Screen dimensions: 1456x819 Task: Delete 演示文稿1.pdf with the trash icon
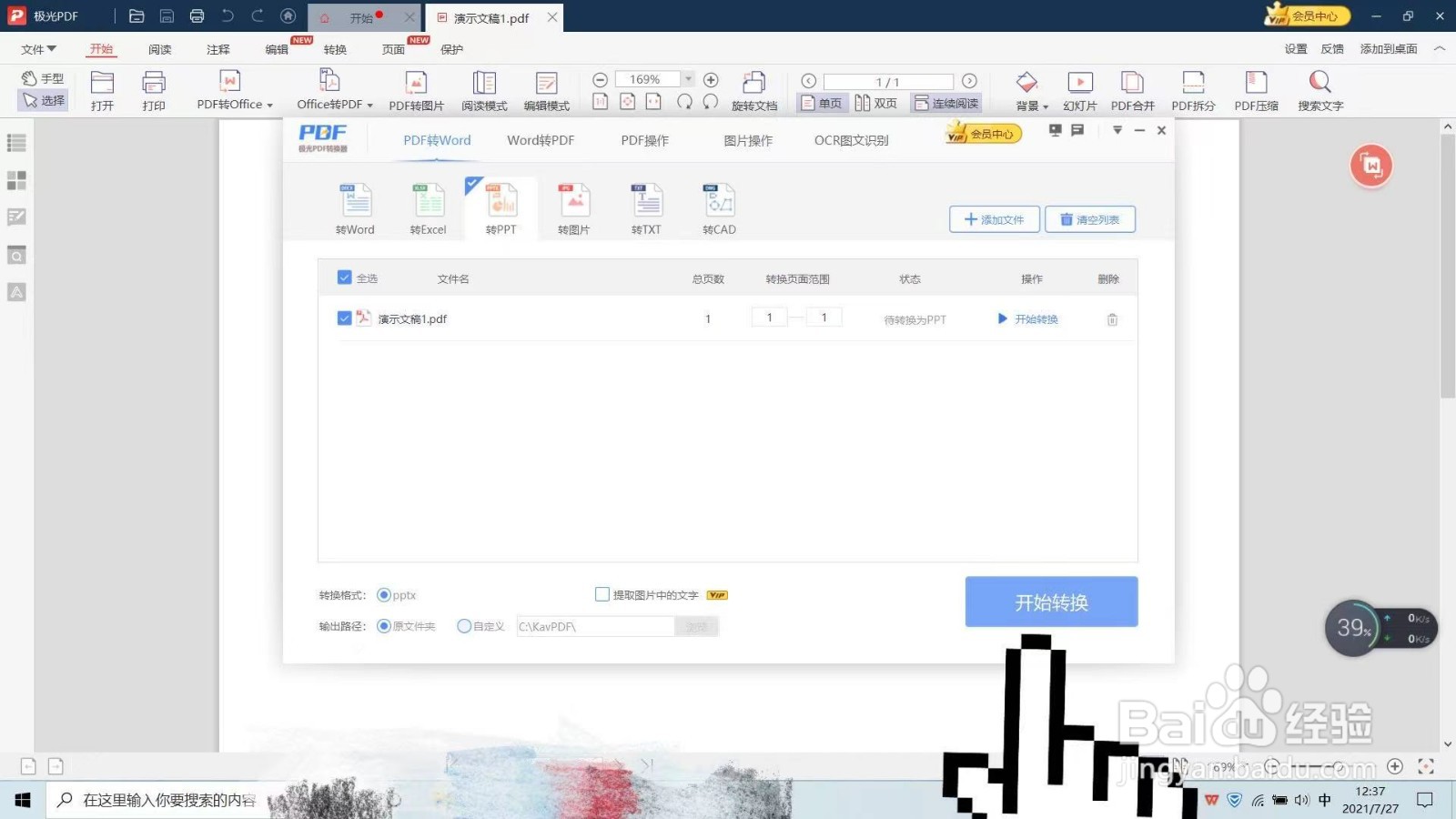point(1112,319)
